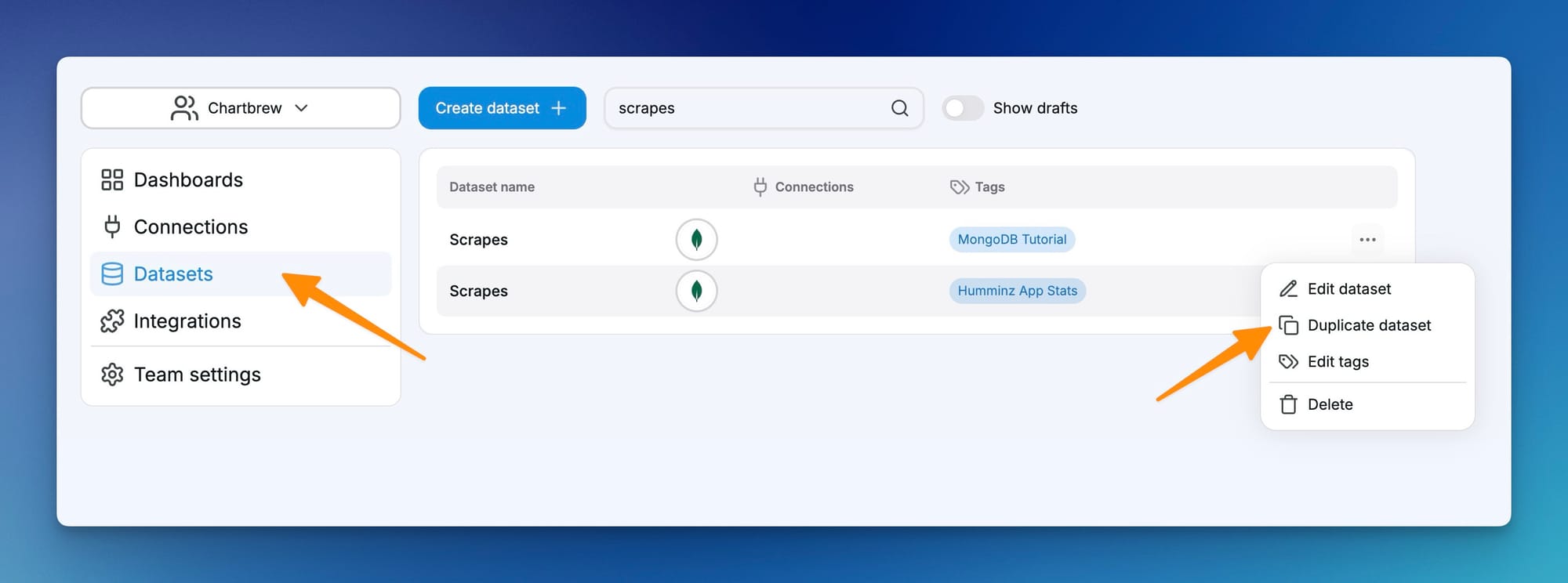Image resolution: width=1568 pixels, height=583 pixels.
Task: Toggle the Show drafts switch
Action: [963, 108]
